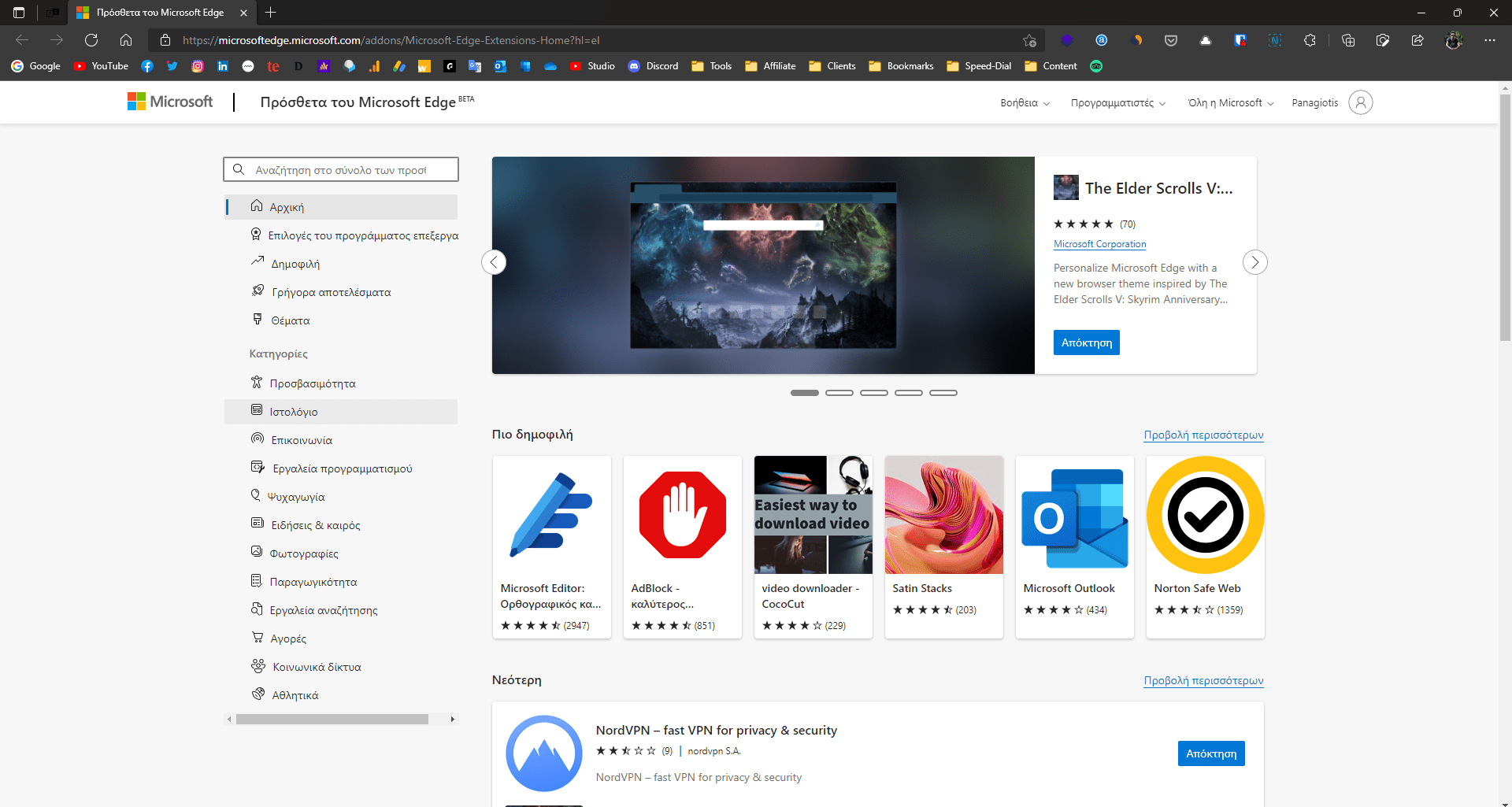Click the add-ons search field

pos(341,169)
